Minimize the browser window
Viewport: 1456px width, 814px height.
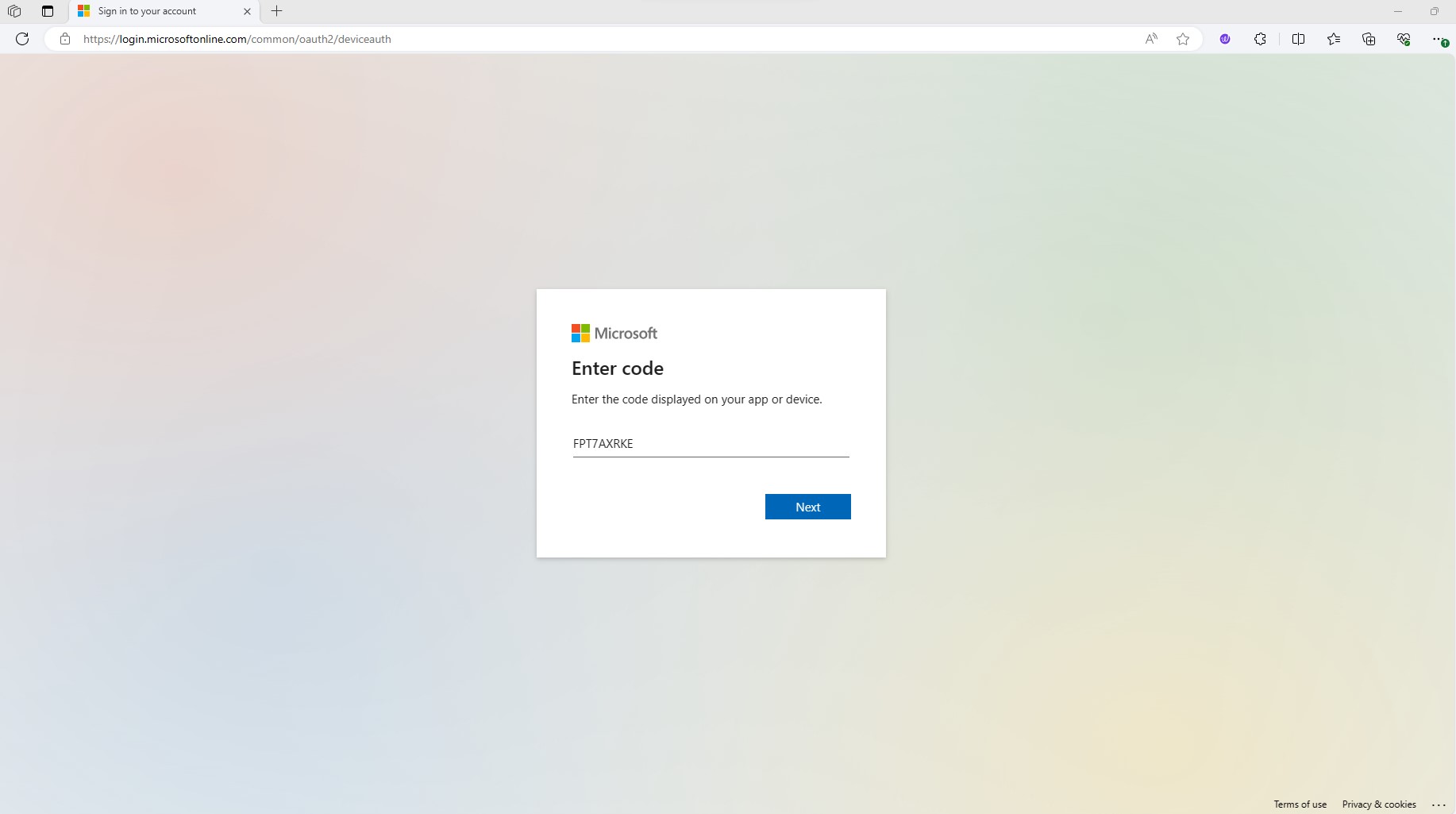(1398, 11)
